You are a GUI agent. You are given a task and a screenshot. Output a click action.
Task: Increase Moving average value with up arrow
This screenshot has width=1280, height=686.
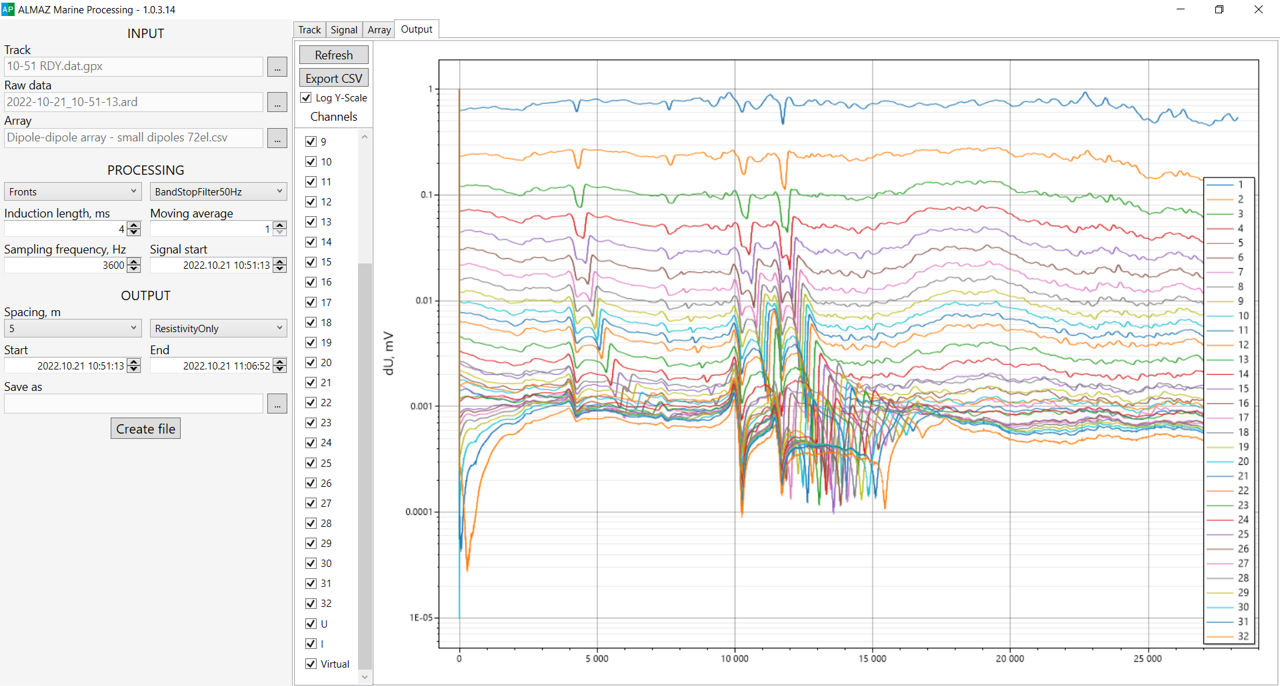click(279, 225)
